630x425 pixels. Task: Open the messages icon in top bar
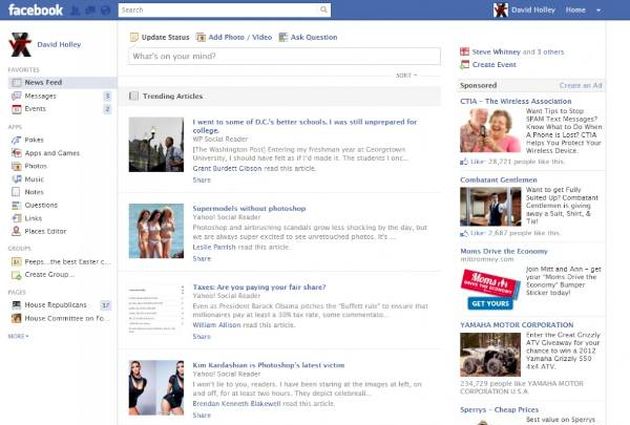(90, 10)
